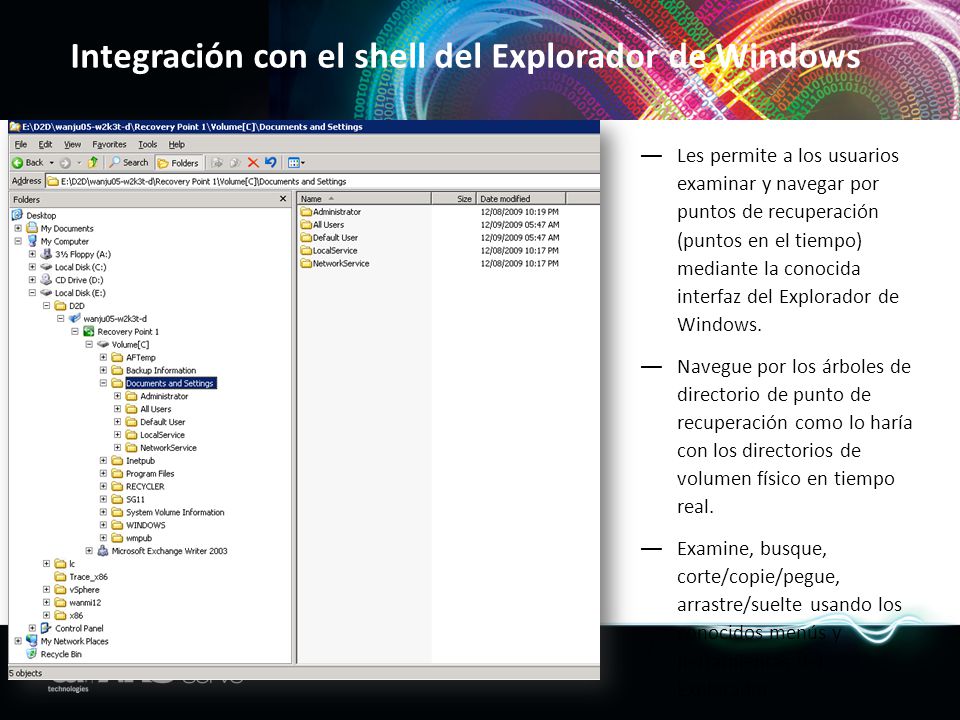Screen dimensions: 960x720
Task: Select Backup Information folder in tree
Action: point(160,370)
